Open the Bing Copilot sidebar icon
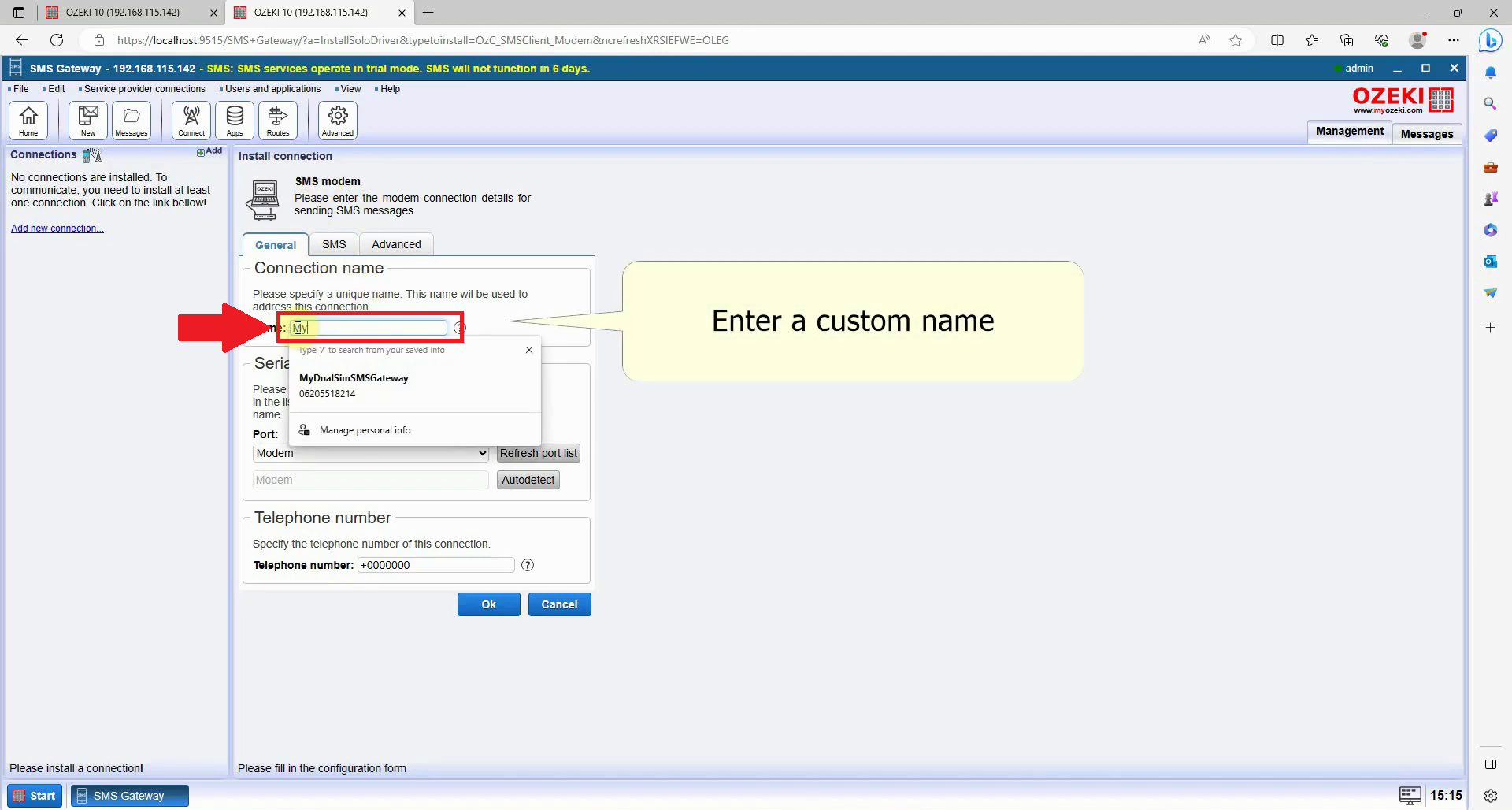The image size is (1512, 810). [x=1490, y=40]
